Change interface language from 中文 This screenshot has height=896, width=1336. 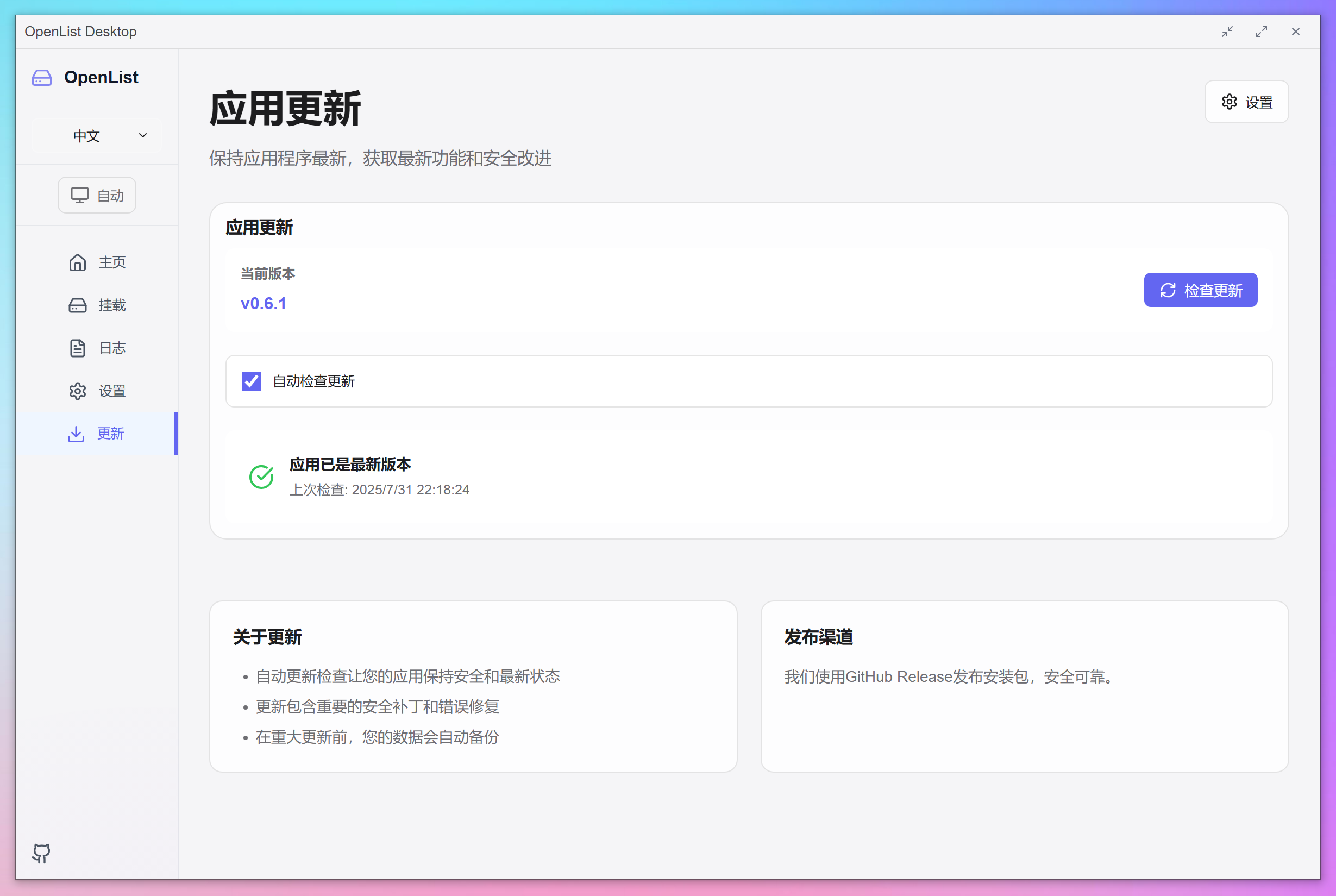click(96, 135)
